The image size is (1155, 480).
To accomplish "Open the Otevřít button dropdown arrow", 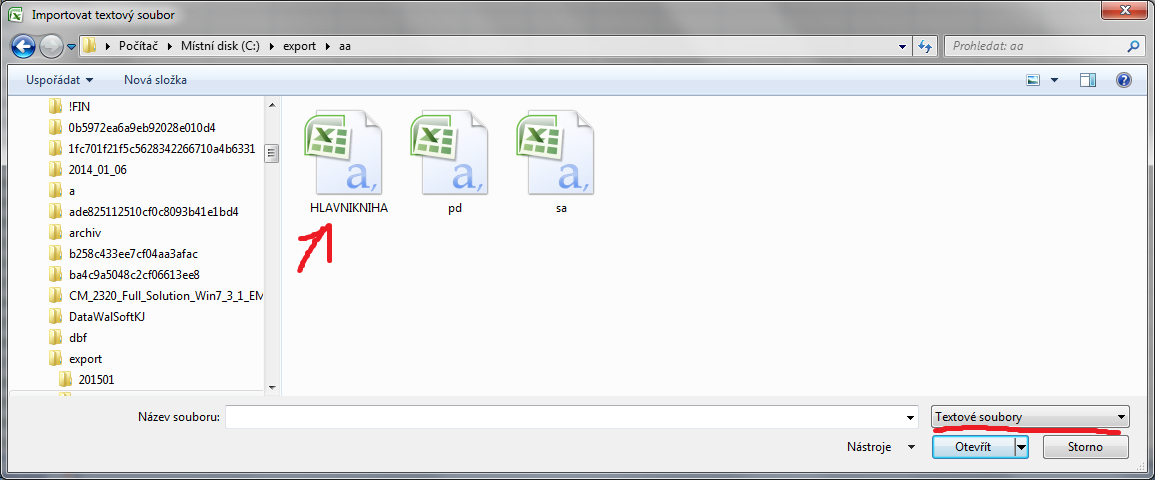I will [1021, 447].
